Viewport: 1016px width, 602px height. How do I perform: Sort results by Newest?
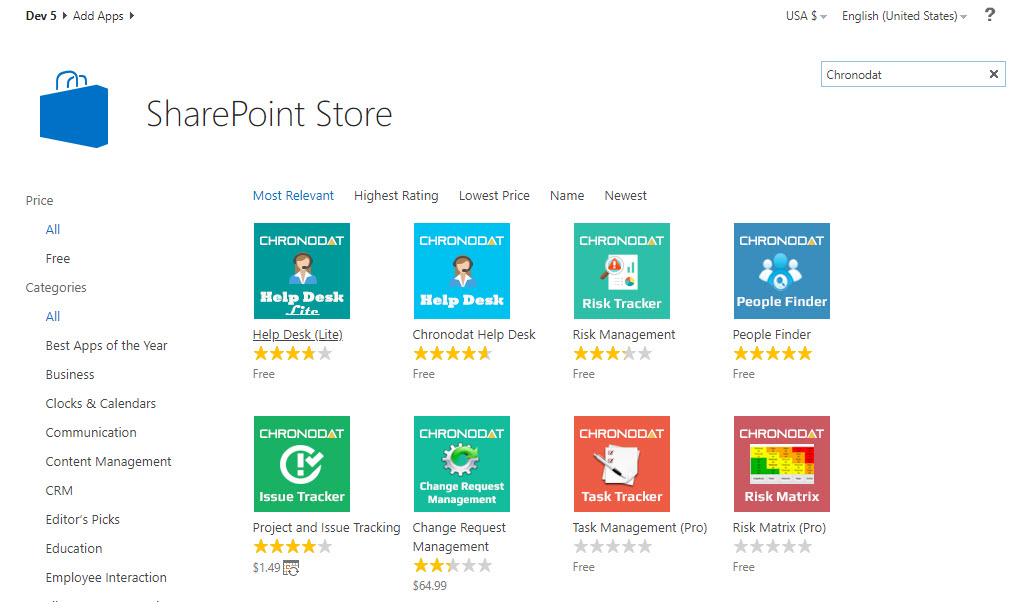point(625,196)
